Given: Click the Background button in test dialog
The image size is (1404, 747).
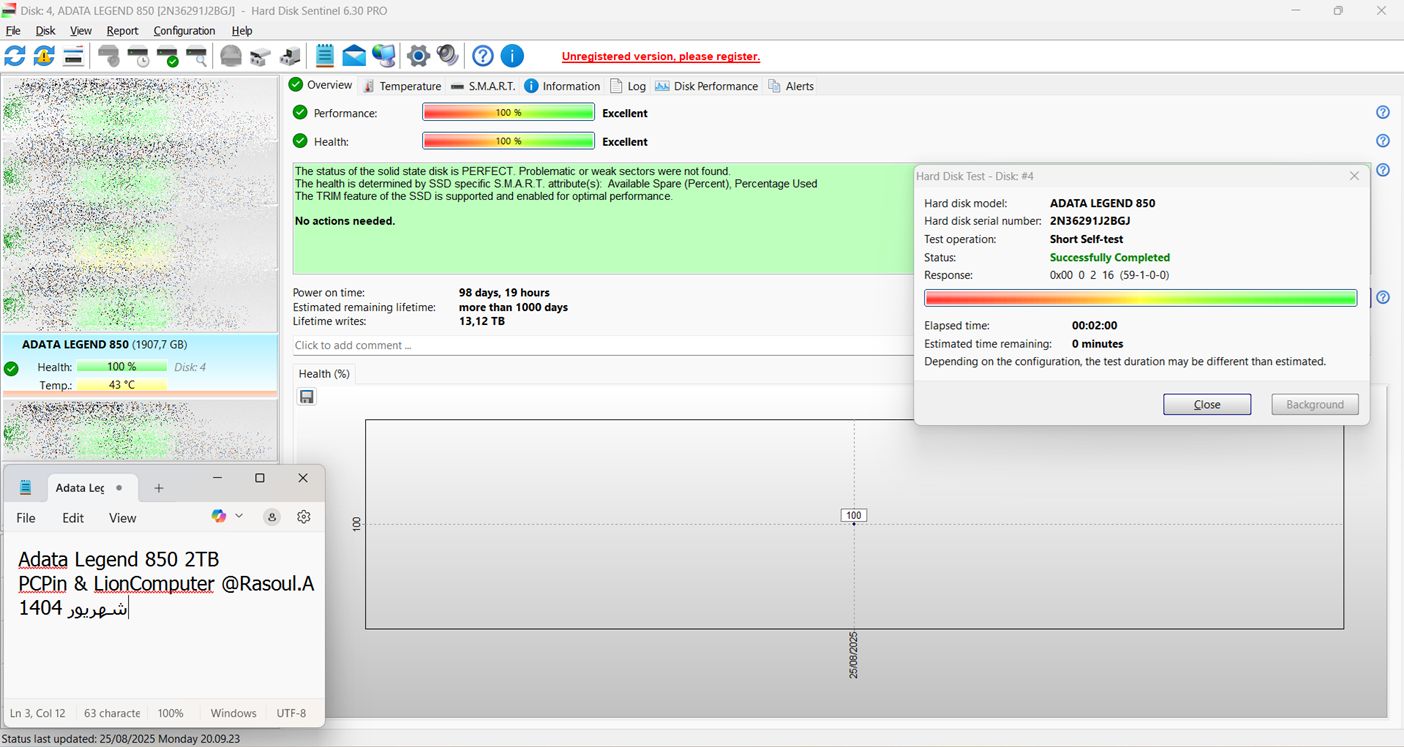Looking at the screenshot, I should coord(1315,404).
